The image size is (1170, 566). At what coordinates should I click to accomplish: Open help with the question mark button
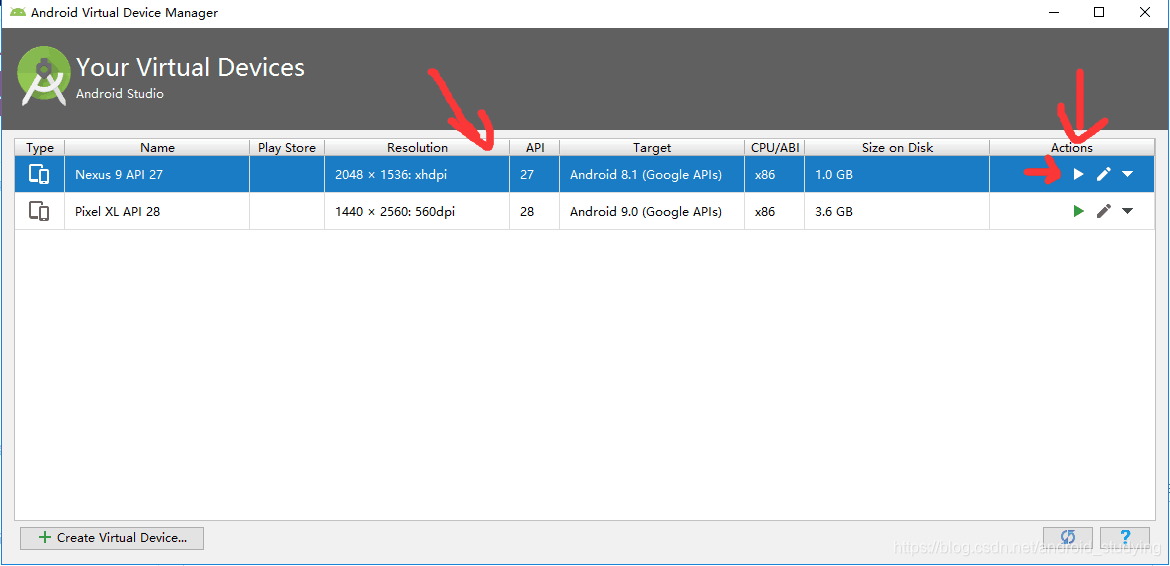(1124, 537)
